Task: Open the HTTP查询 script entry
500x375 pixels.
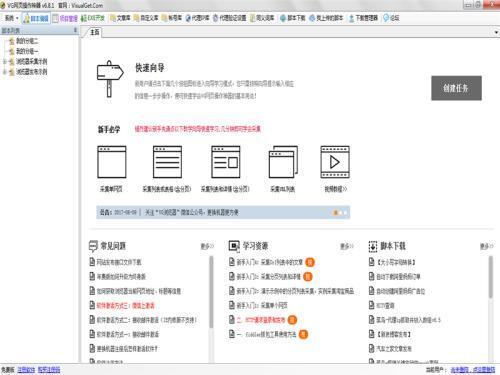Action: click(x=386, y=305)
